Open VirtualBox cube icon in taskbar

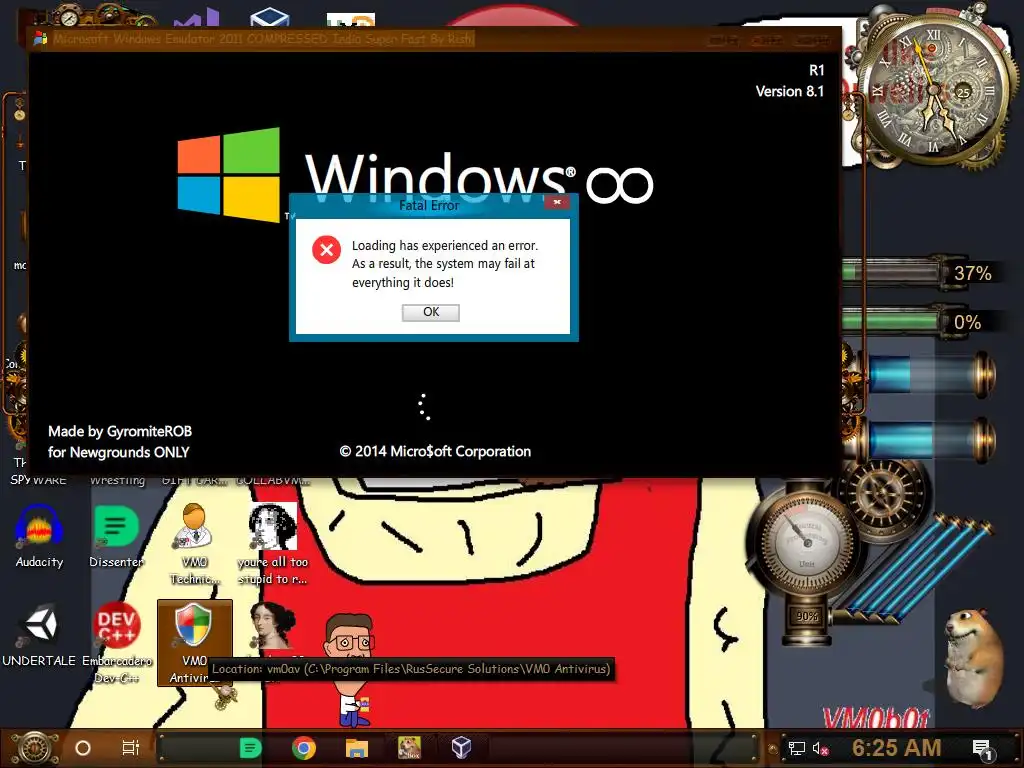point(462,748)
